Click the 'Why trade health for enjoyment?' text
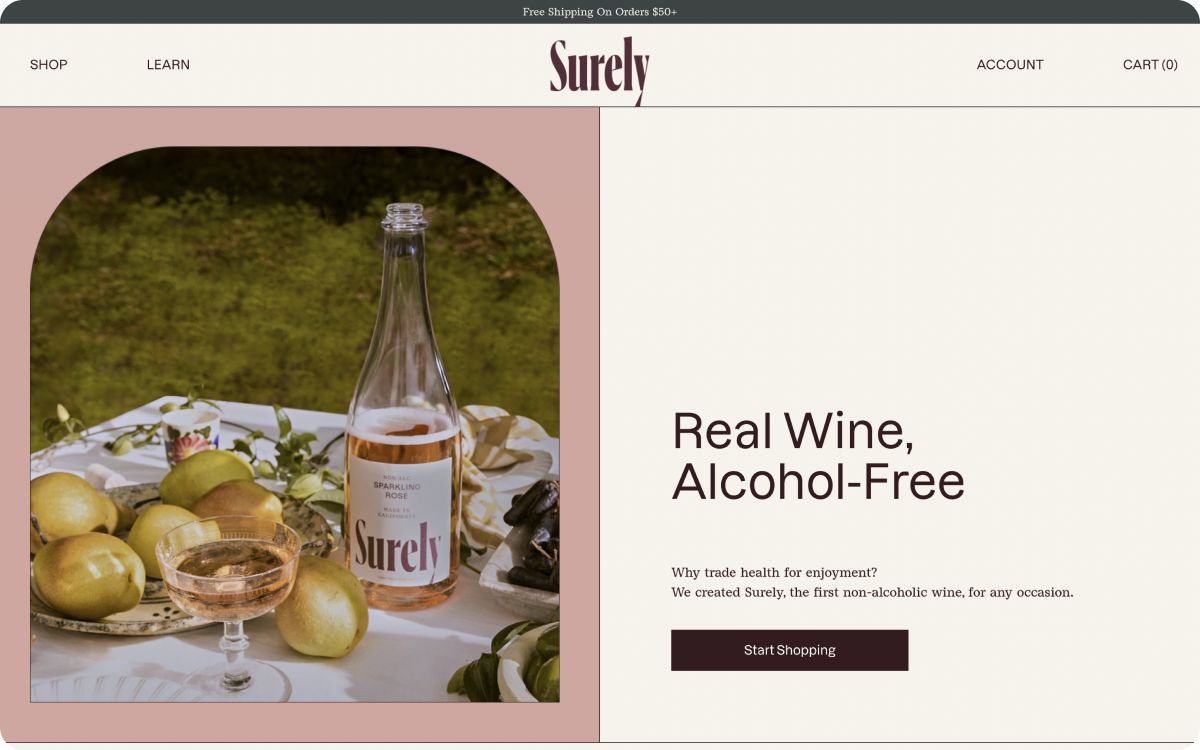The height and width of the screenshot is (750, 1200). 774,573
